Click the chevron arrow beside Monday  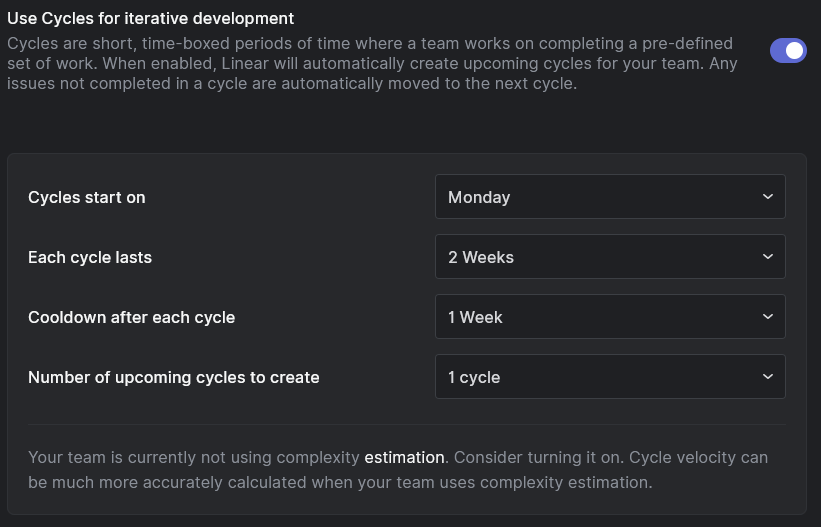768,196
